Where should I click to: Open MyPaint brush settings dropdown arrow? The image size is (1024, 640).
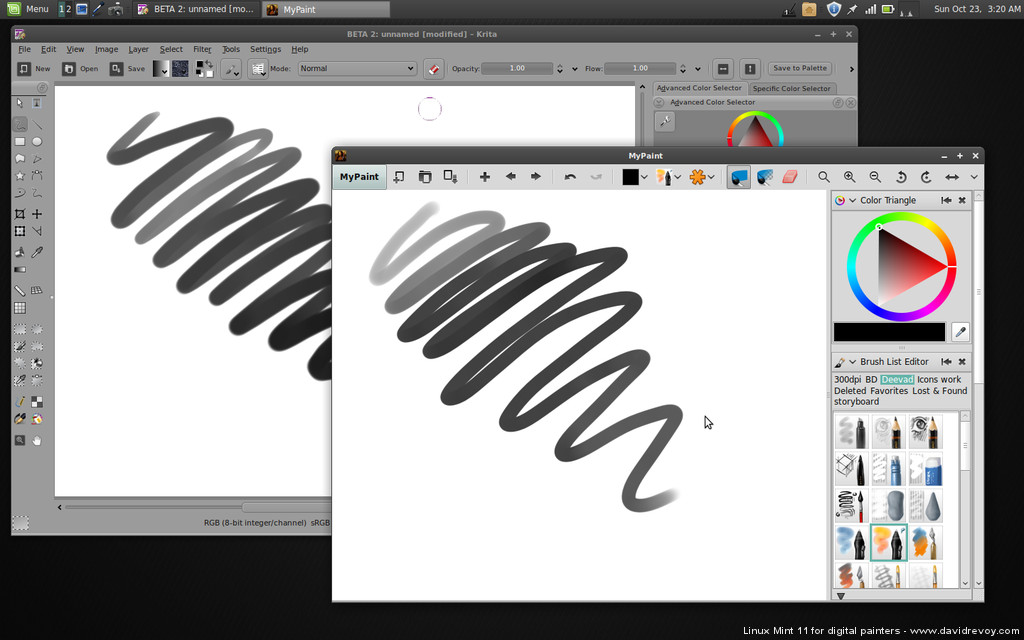pos(711,177)
